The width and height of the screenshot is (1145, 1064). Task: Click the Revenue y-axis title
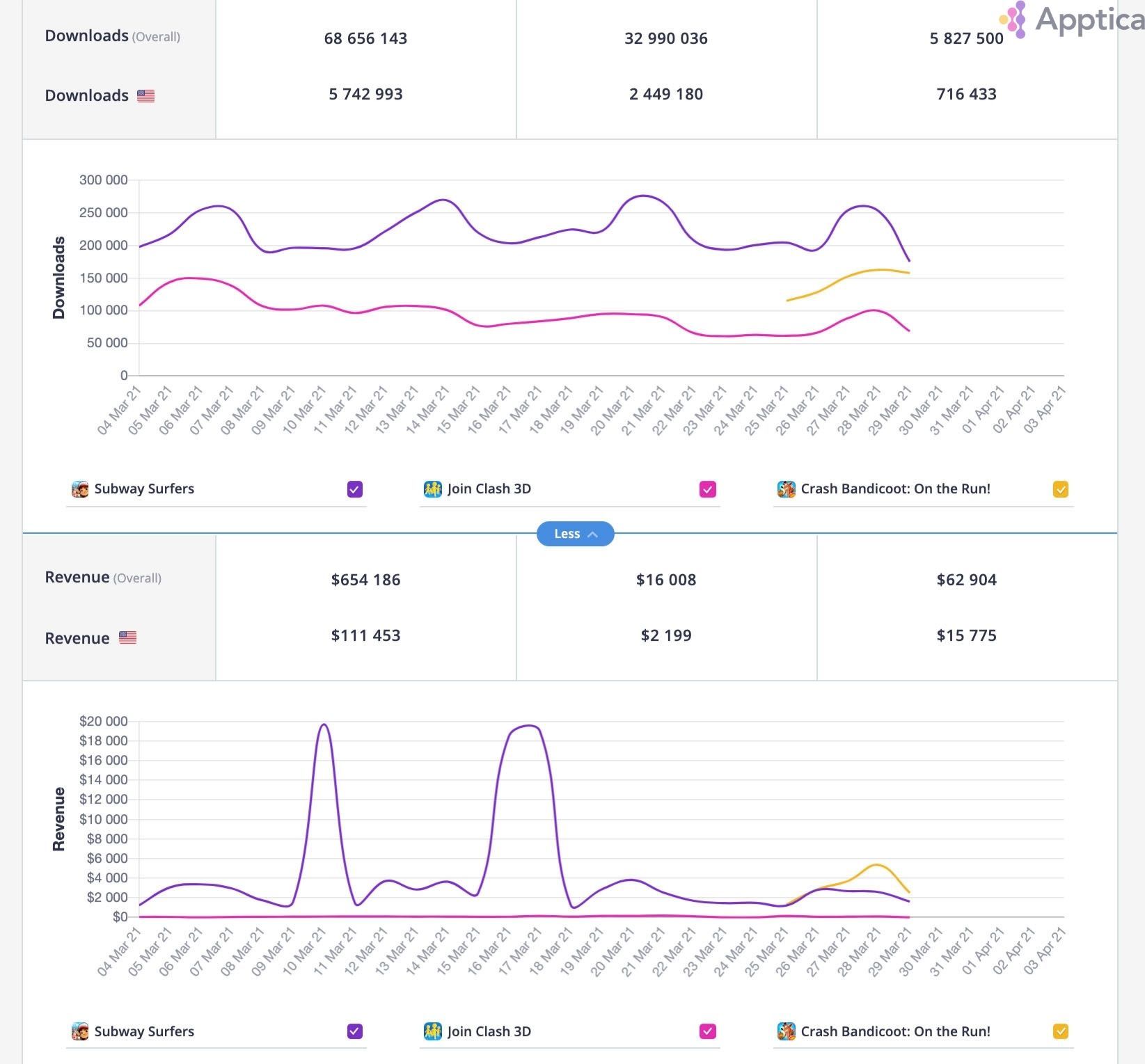58,819
